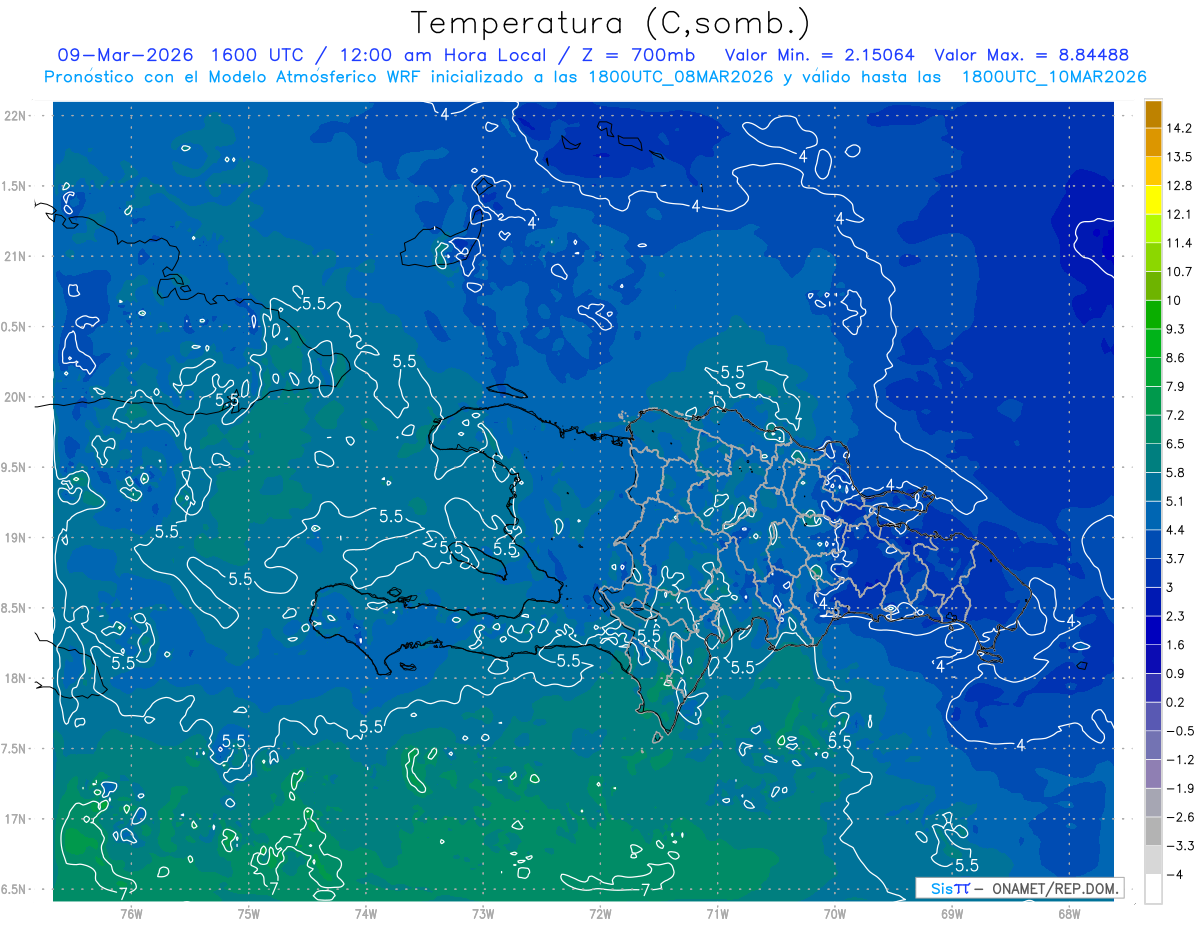Click the '68W' longitude label
Screen dimensions: 1200x927
[x=1069, y=914]
